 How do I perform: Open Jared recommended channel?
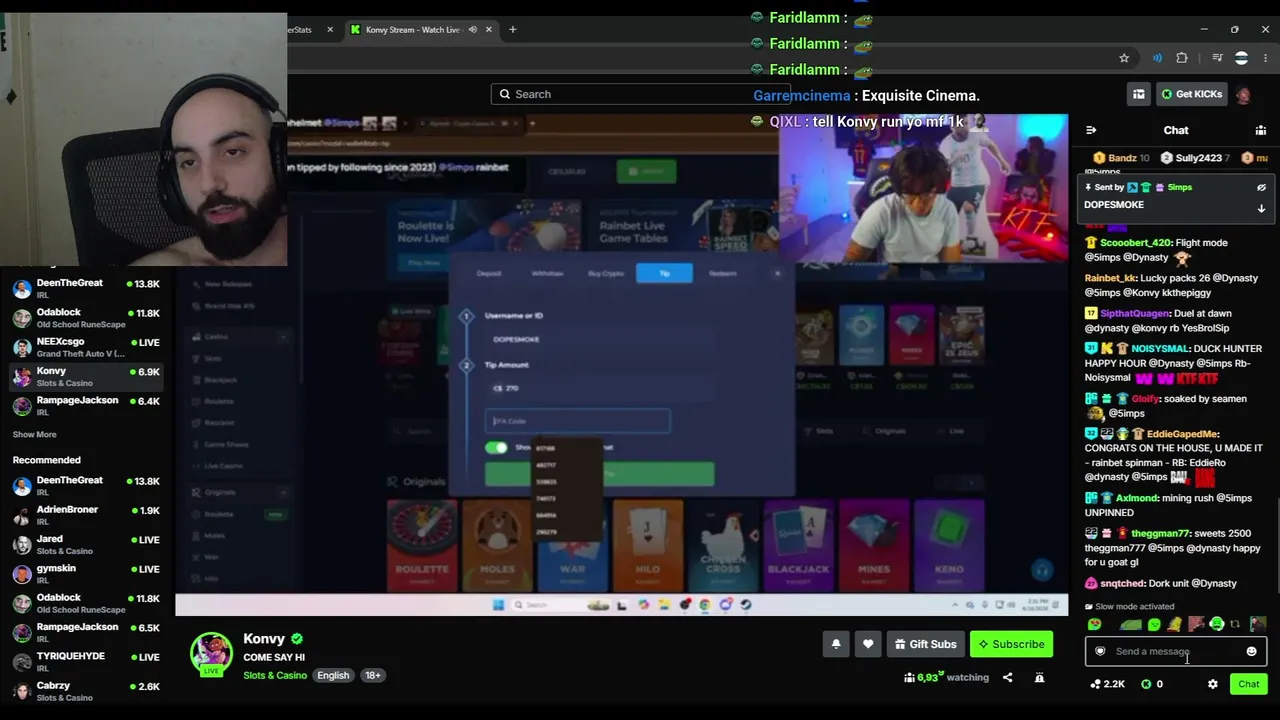(x=86, y=544)
